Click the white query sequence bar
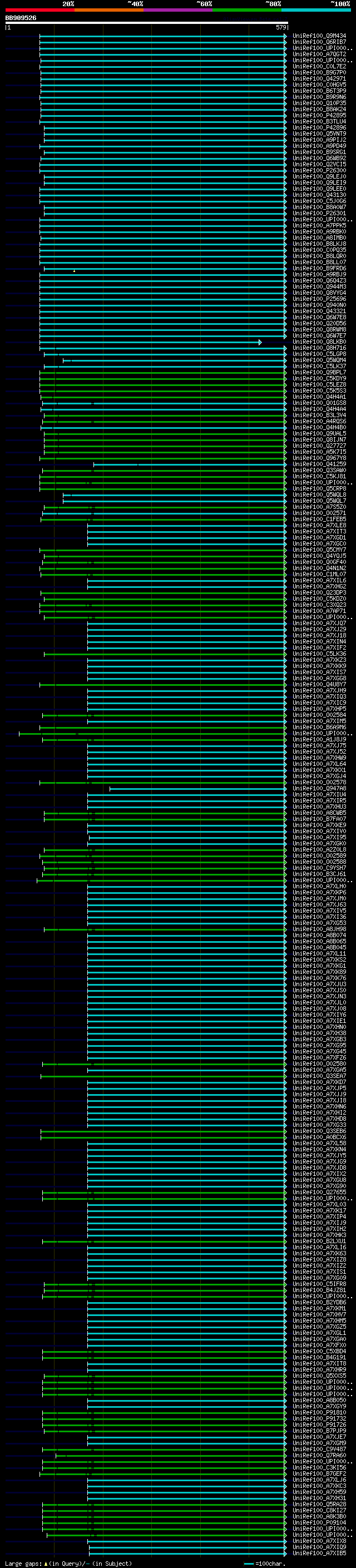This screenshot has height=1568, width=356. tap(146, 22)
